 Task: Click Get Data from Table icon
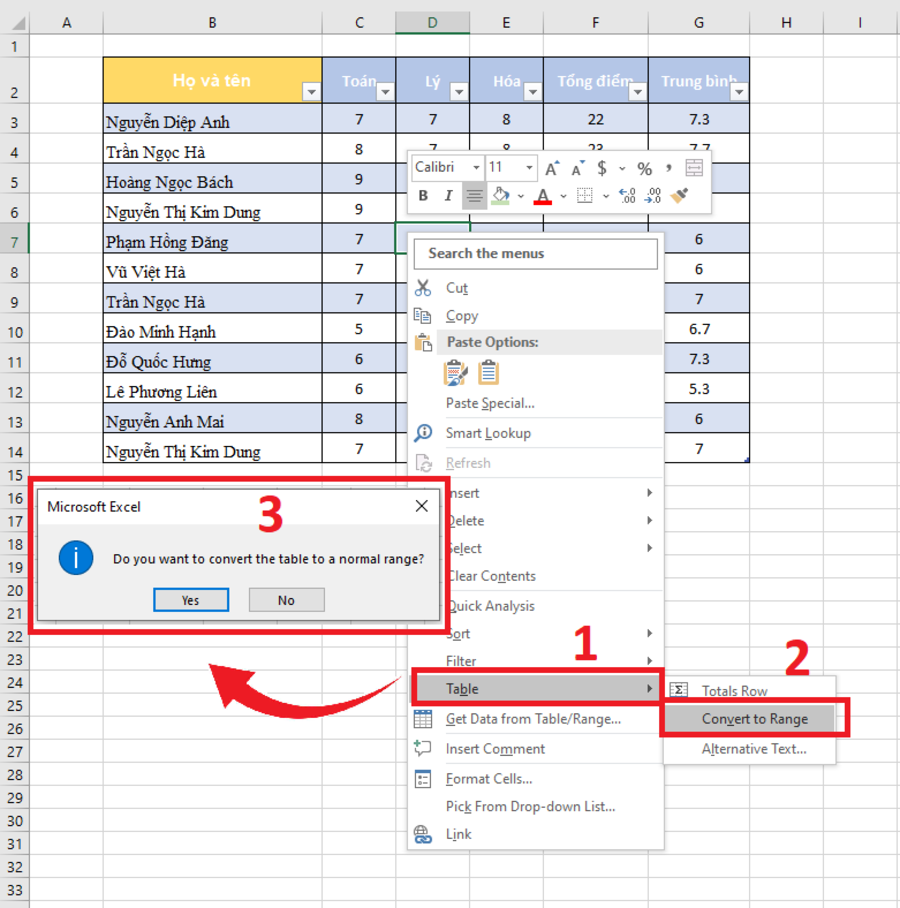[x=423, y=719]
